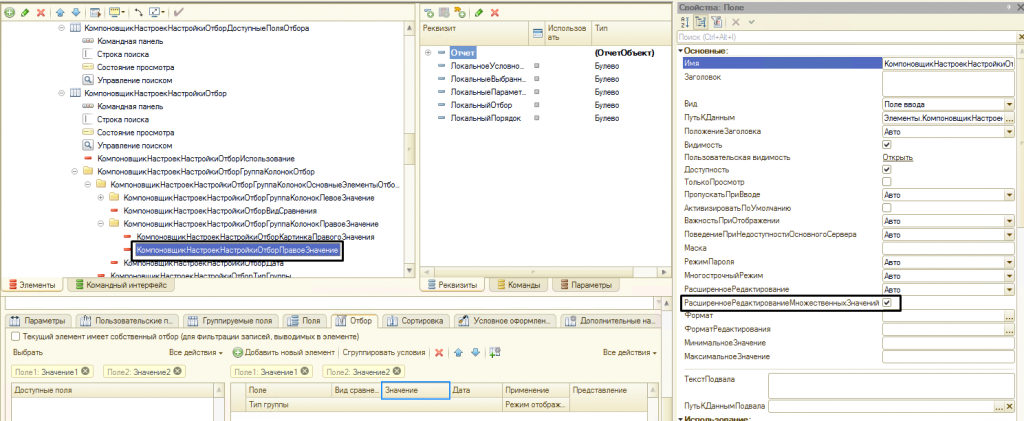Image resolution: width=1024 pixels, height=421 pixels.
Task: Click the undo-style curved arrow toolbar icon
Action: 138,12
